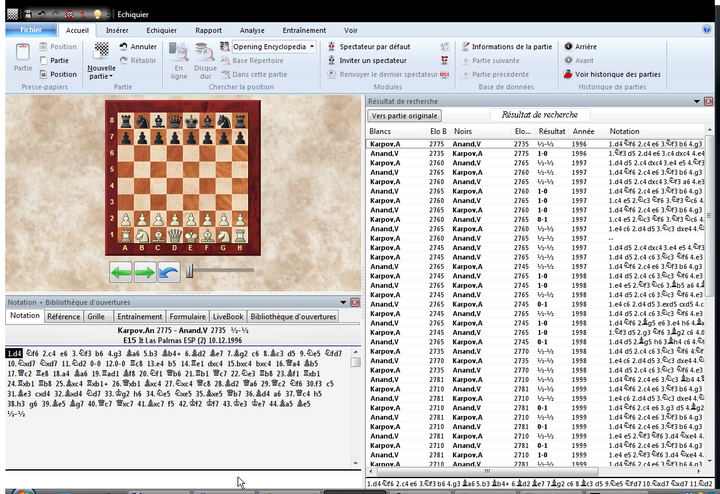Click the save disk icon in title bar
The width and height of the screenshot is (720, 494).
click(x=28, y=14)
